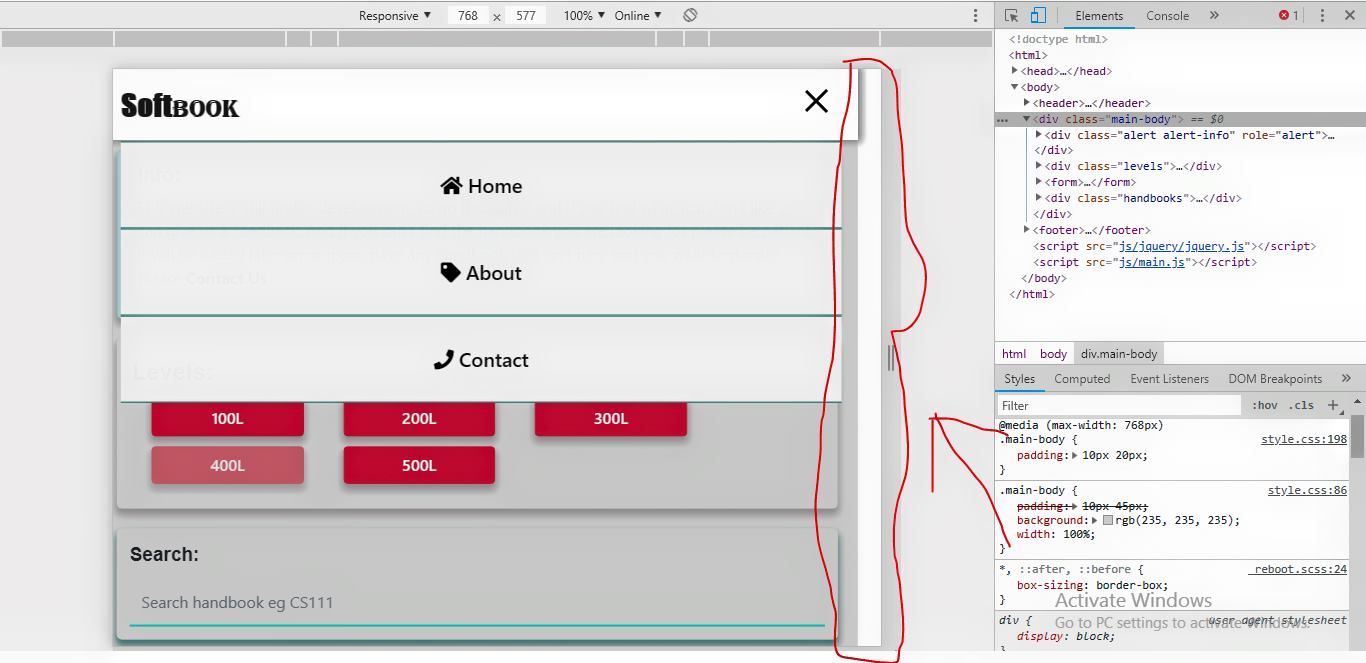This screenshot has height=663, width=1366.
Task: Add a new style rule with plus icon
Action: click(1332, 405)
